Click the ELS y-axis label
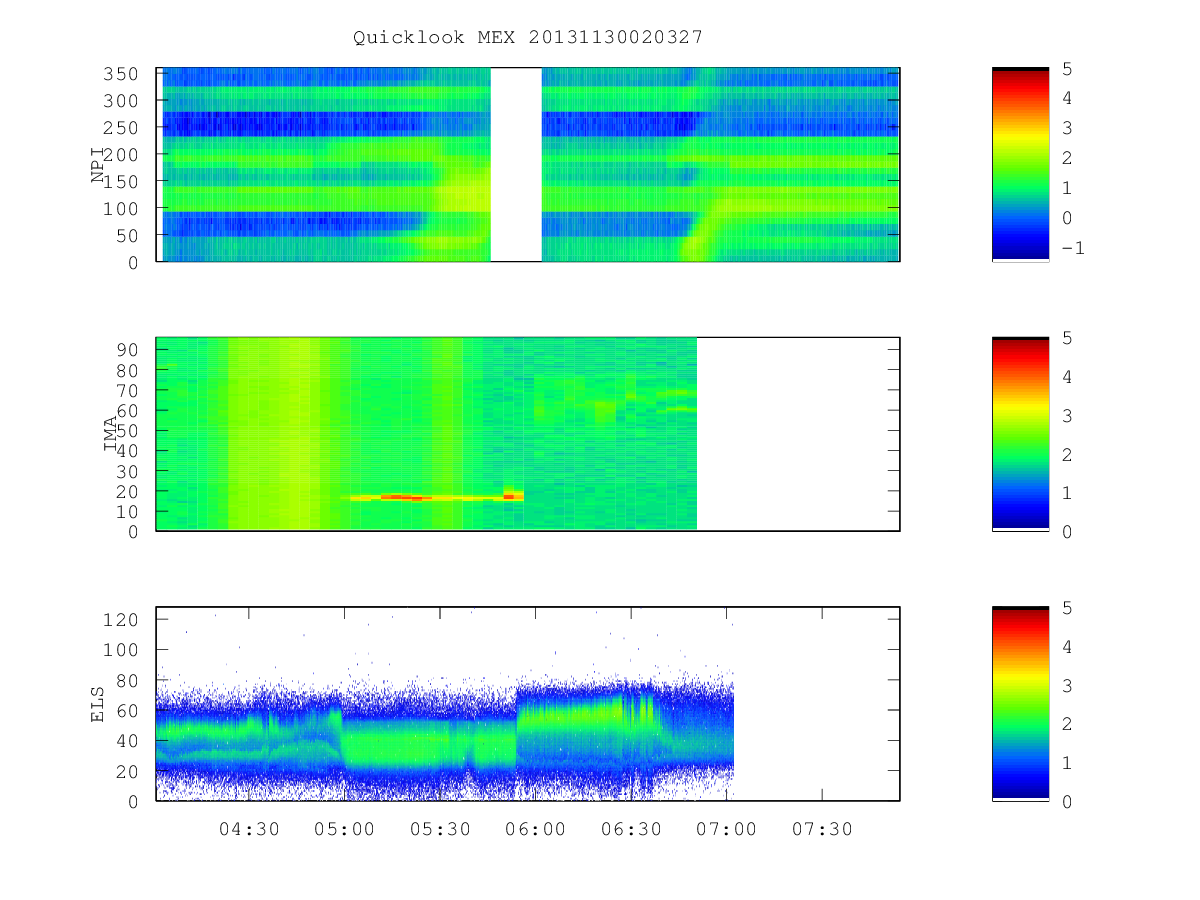 [x=98, y=704]
